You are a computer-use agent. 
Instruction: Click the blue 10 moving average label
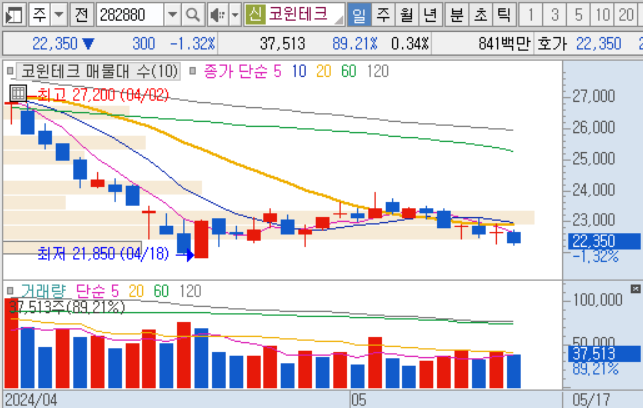299,71
